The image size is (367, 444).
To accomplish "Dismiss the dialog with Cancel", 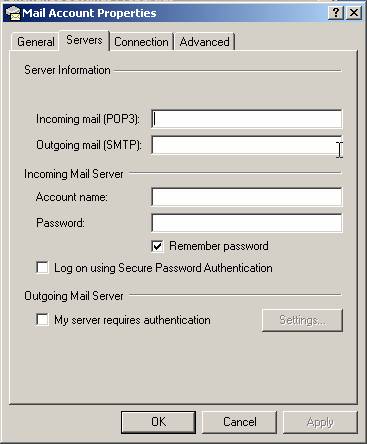I will (240, 422).
